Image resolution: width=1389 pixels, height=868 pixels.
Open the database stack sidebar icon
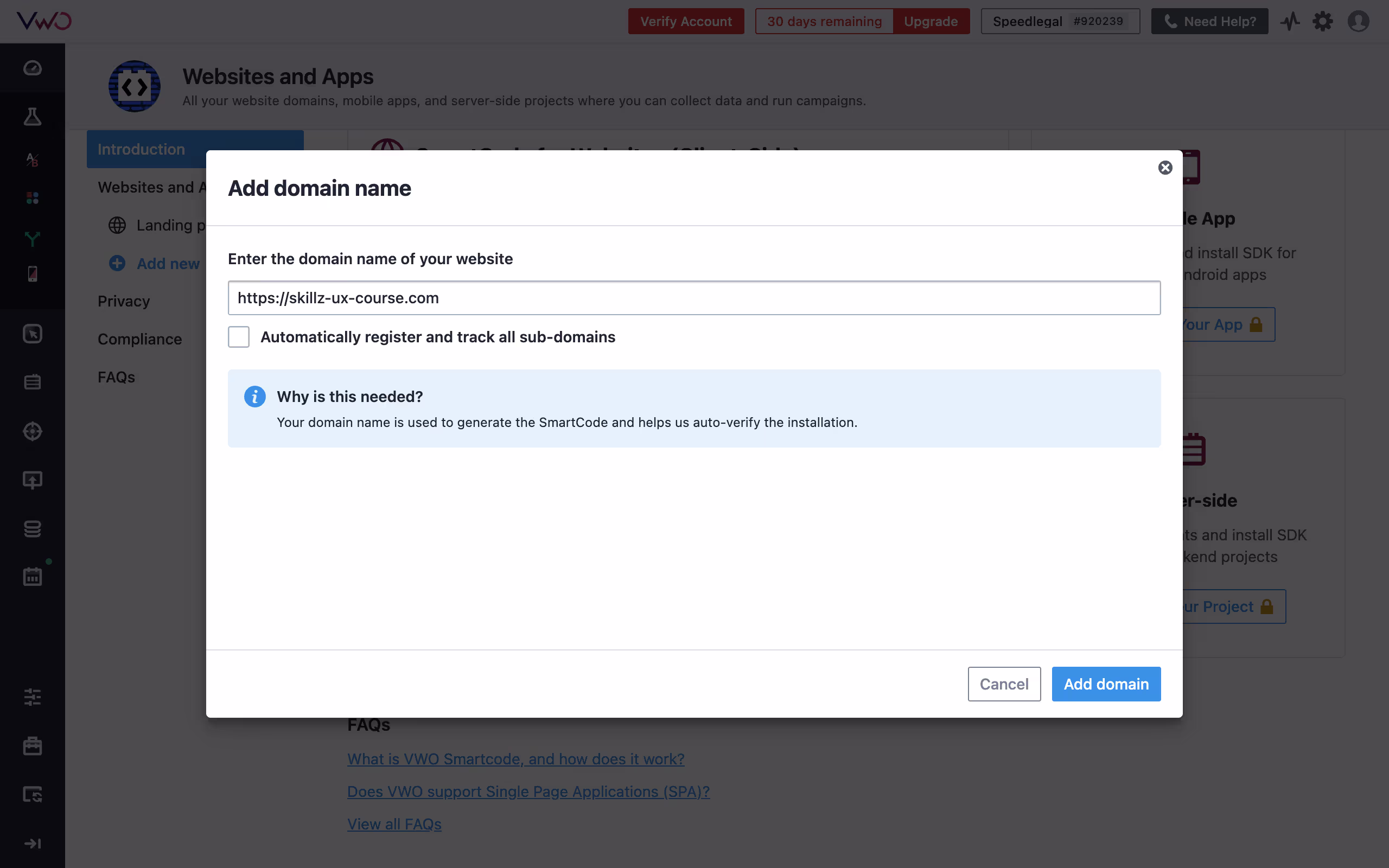coord(32,529)
